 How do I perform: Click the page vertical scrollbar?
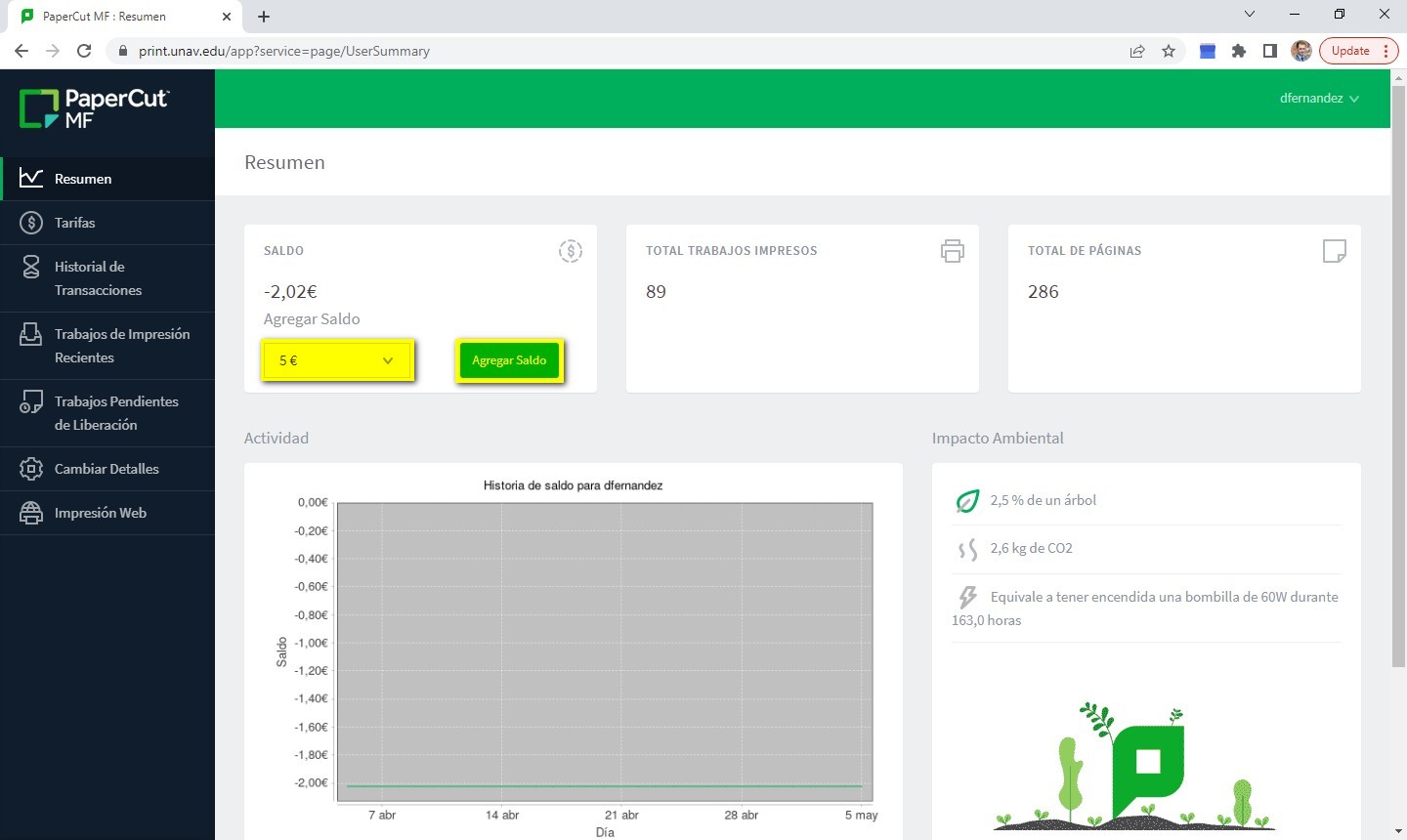click(1398, 391)
